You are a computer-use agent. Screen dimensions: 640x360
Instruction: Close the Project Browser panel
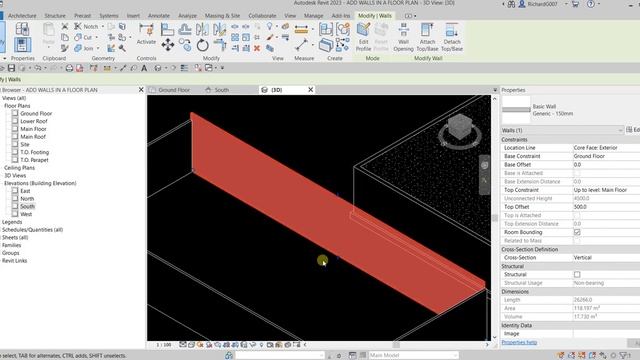click(141, 89)
